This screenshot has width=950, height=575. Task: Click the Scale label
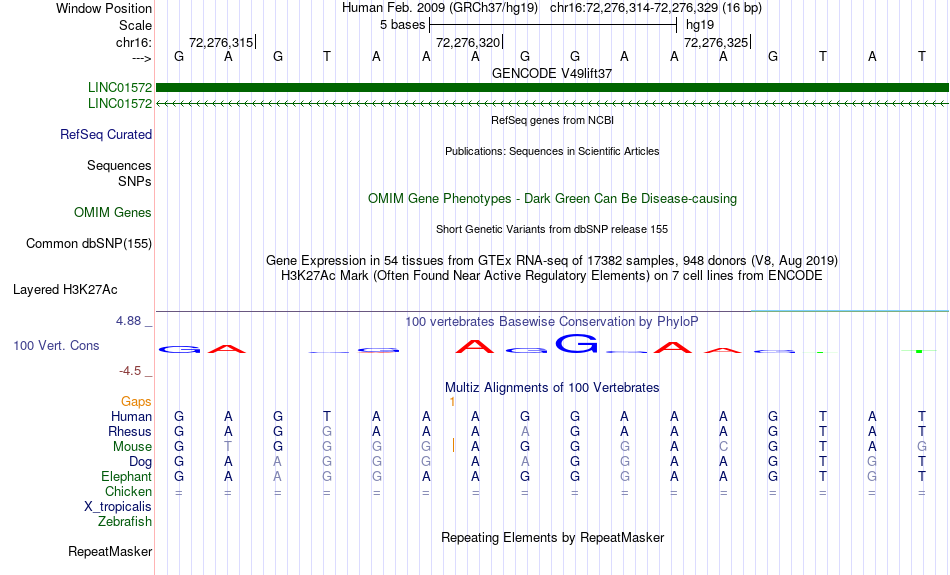pos(136,25)
